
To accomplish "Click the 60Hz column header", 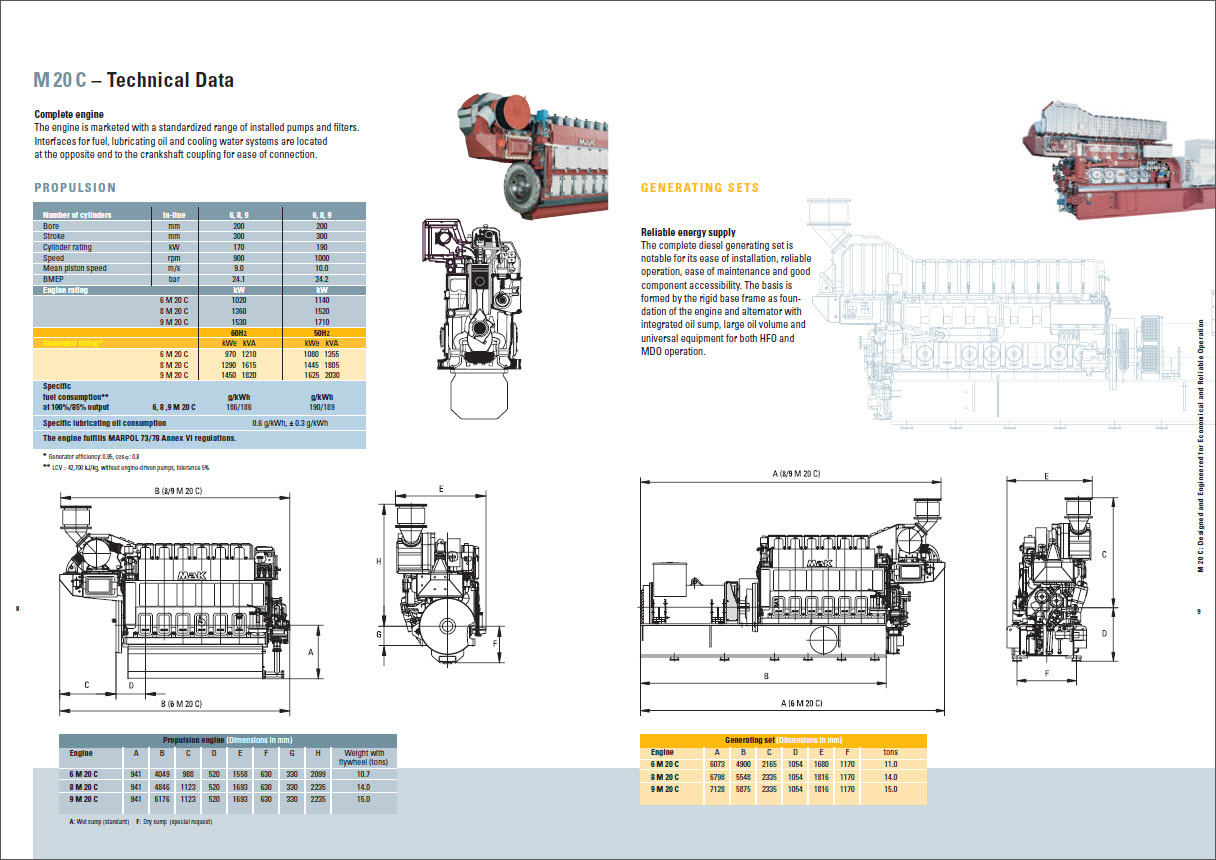I will [239, 333].
